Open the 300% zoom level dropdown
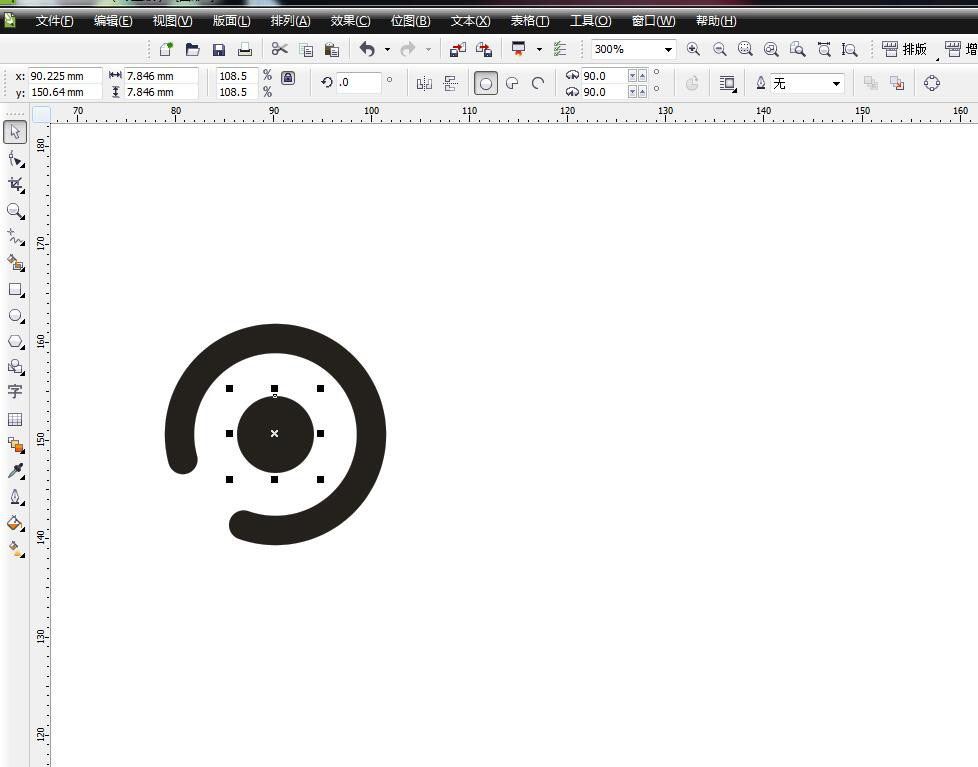The height and width of the screenshot is (767, 978). coord(668,50)
